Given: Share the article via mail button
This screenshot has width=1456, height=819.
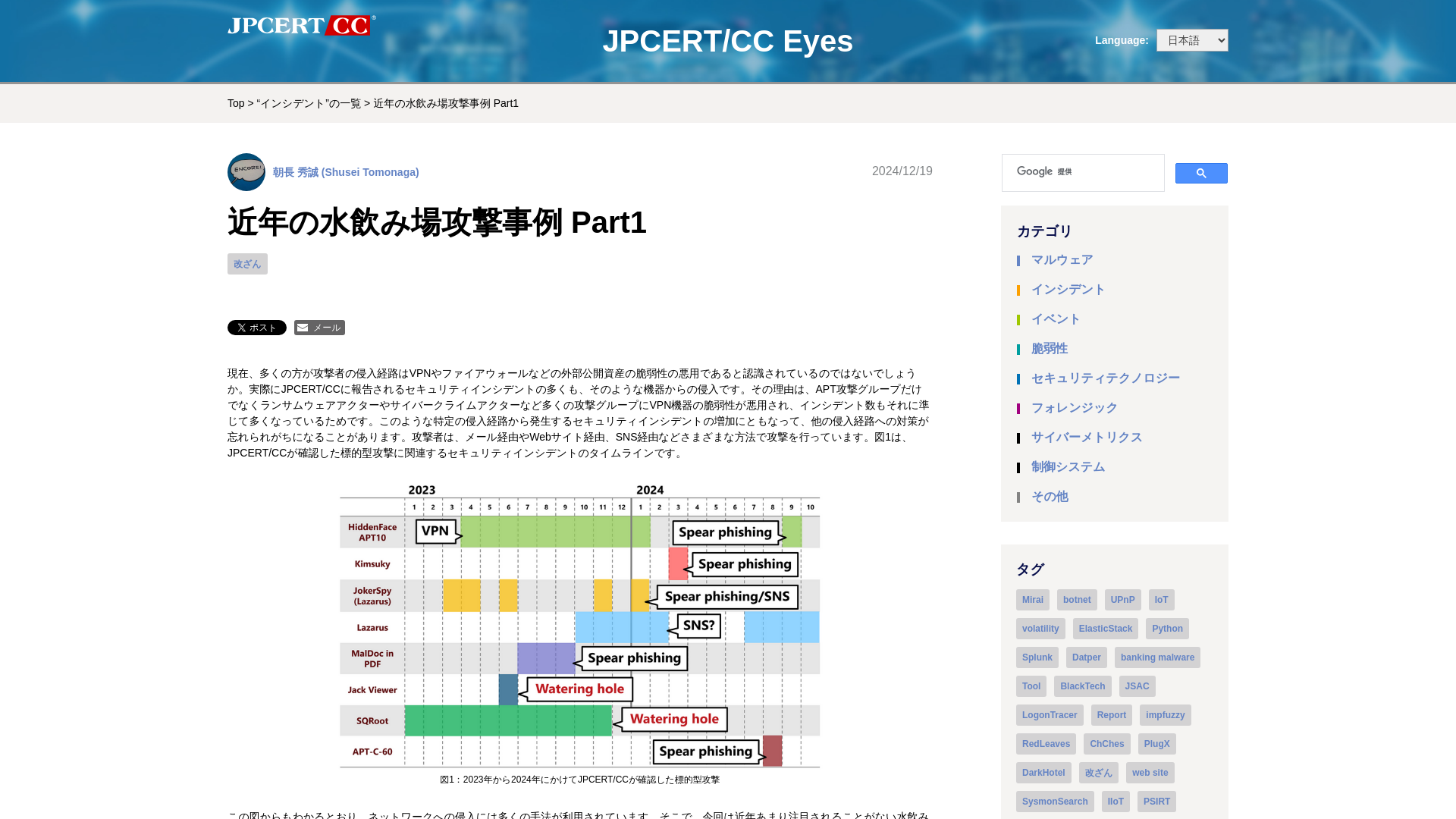Looking at the screenshot, I should point(319,328).
